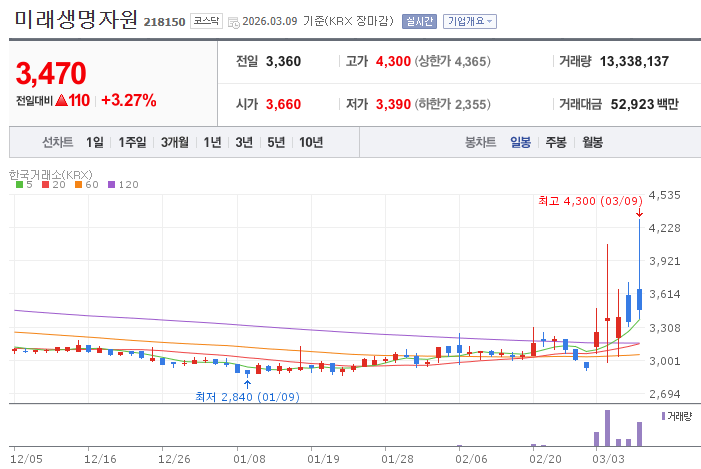Viewport: 701px width, 469px height.
Task: Select the 10년 line chart tab
Action: point(311,142)
